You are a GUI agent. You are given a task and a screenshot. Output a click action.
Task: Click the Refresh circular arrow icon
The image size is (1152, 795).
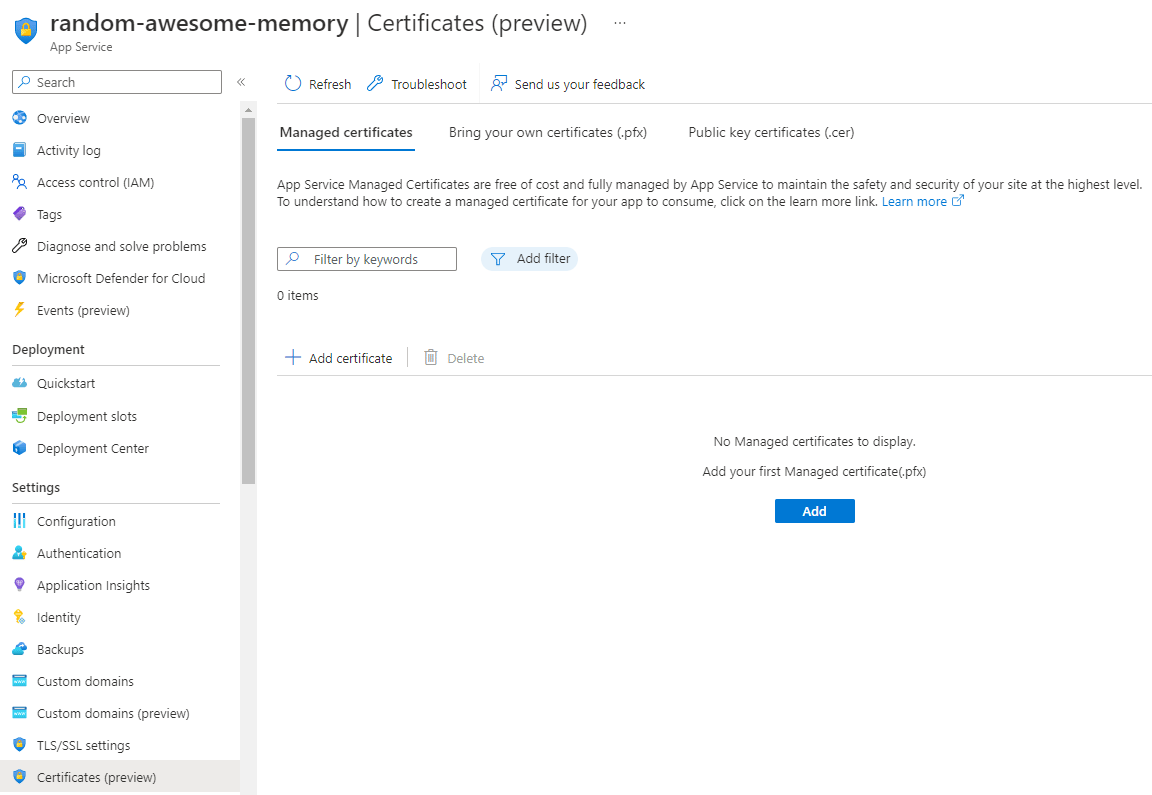click(x=292, y=83)
